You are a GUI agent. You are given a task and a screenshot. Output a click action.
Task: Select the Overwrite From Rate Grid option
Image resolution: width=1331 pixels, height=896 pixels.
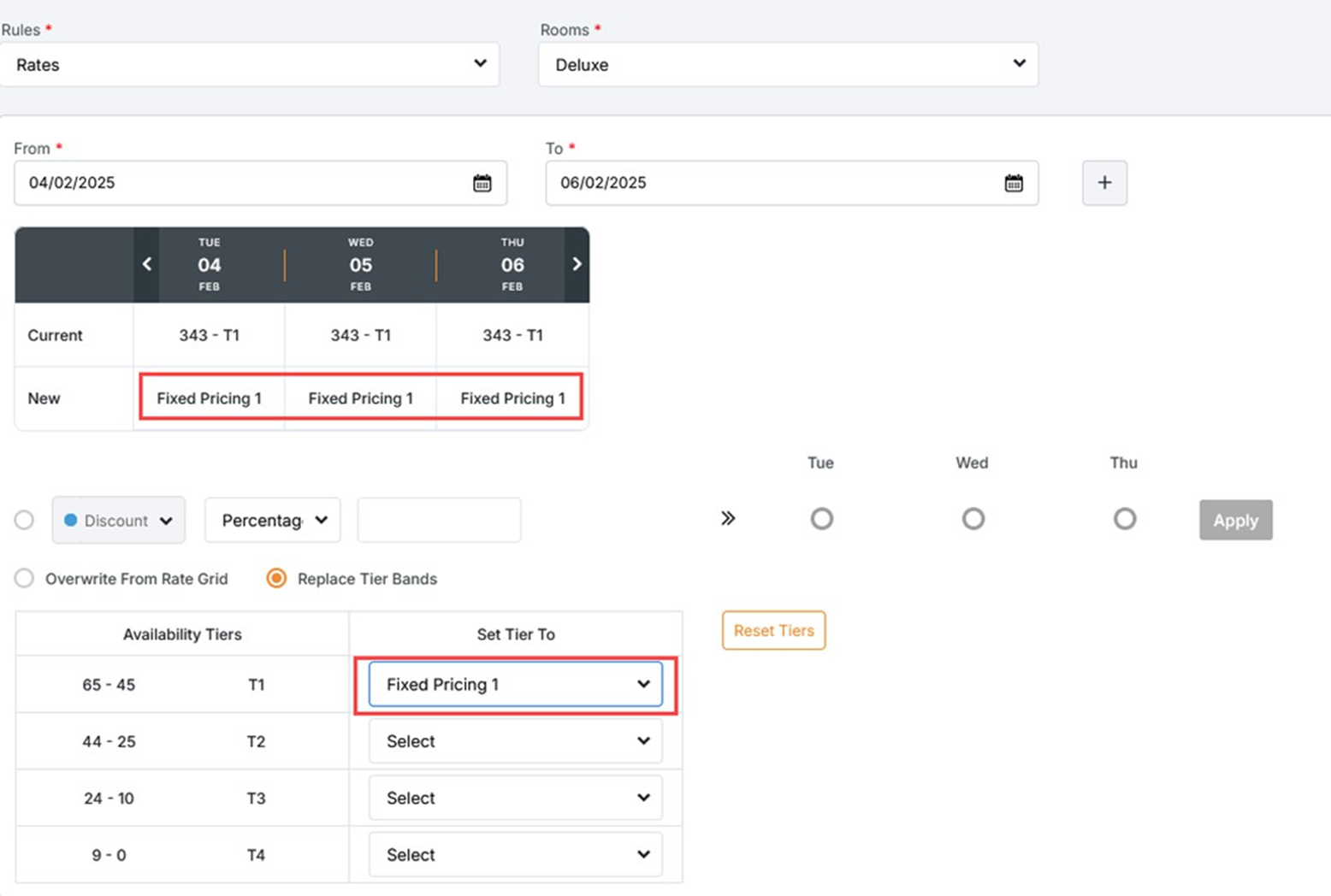[24, 579]
